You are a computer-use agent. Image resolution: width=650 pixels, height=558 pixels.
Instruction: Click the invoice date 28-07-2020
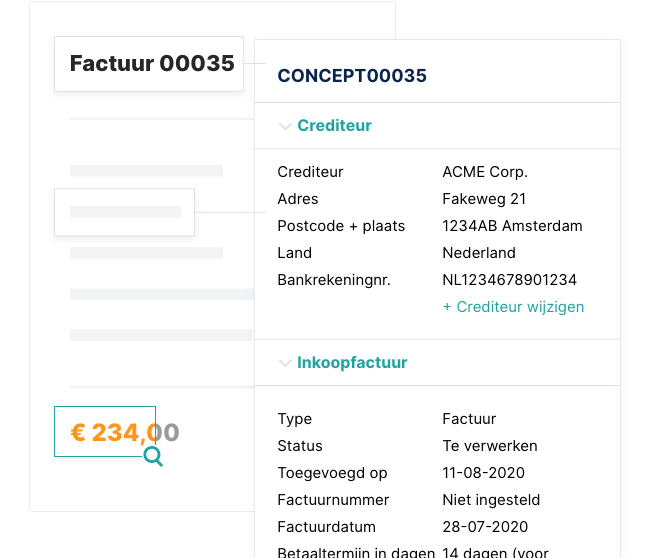click(x=484, y=527)
